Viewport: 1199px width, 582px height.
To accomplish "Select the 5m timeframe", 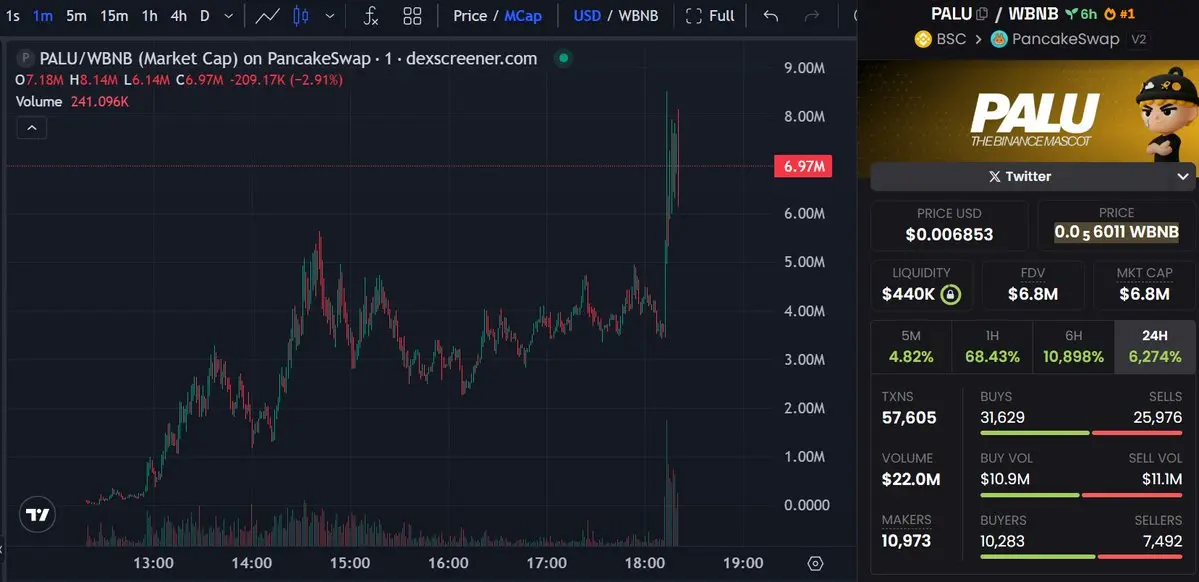I will (76, 16).
